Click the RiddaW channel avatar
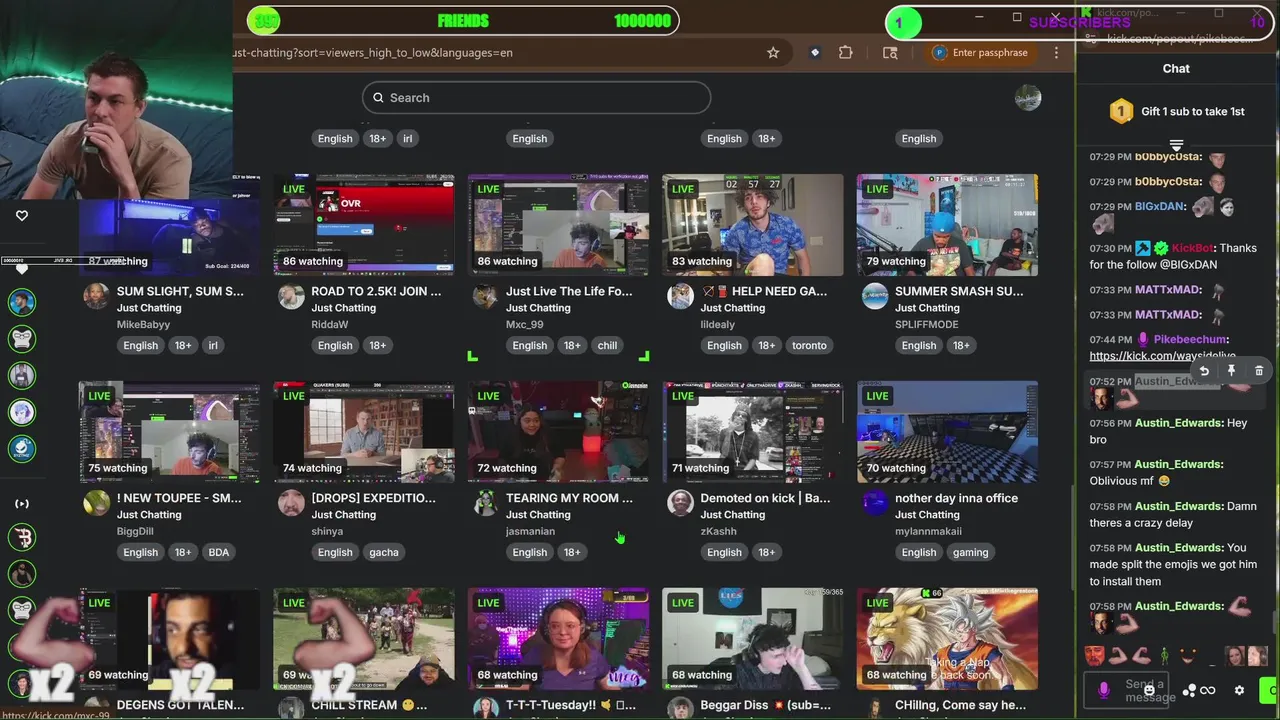 point(291,296)
